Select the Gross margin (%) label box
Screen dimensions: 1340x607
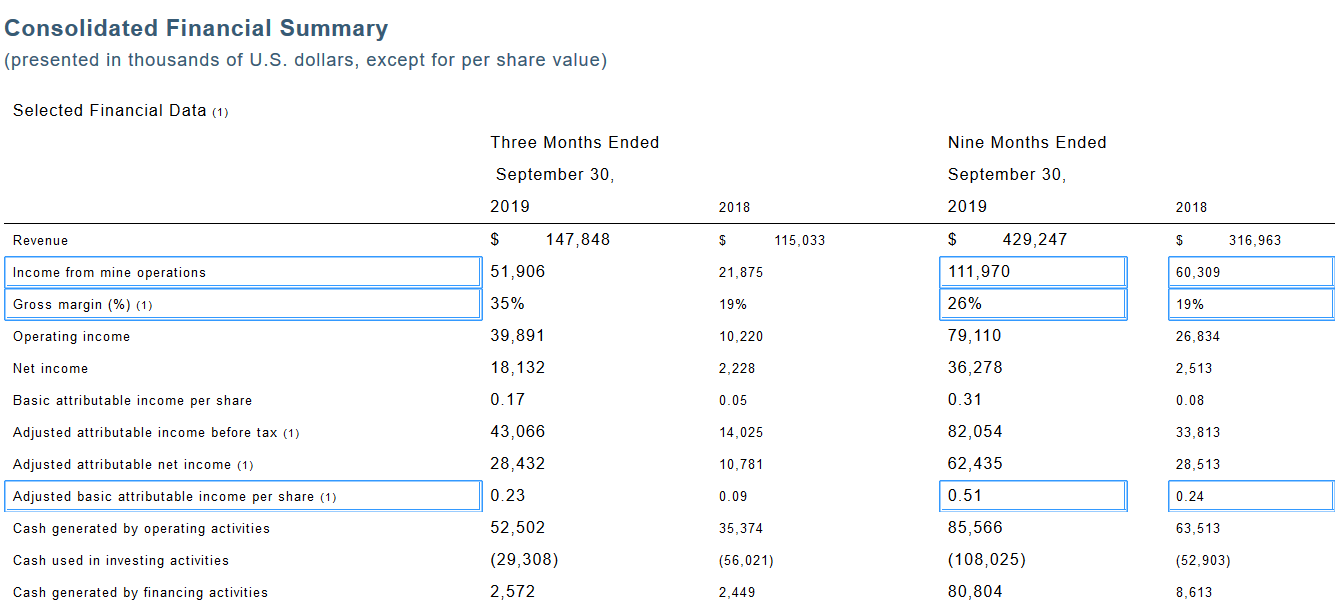[243, 304]
